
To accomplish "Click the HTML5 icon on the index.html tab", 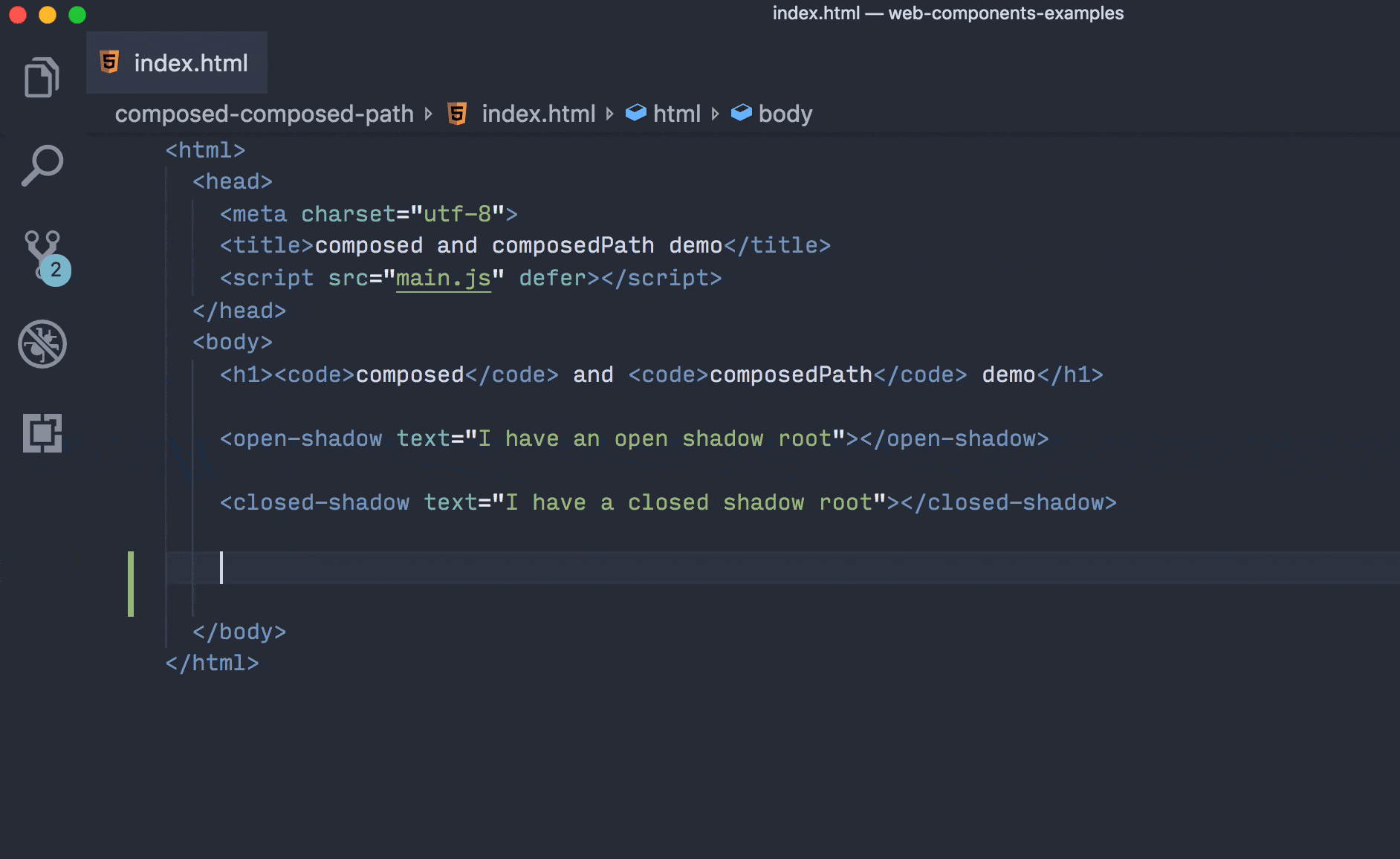I will pos(110,62).
